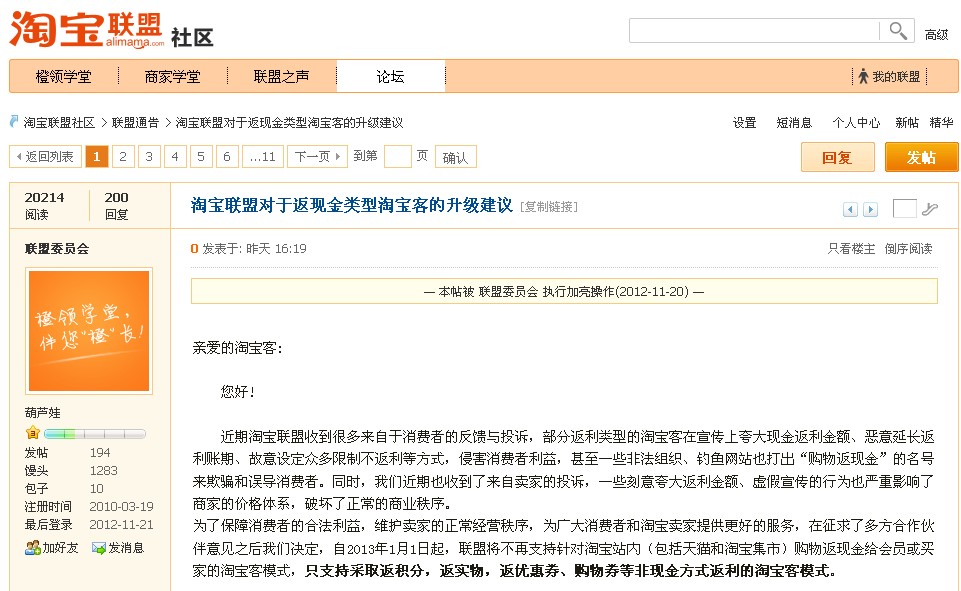This screenshot has height=591, width=961.
Task: Click the 发帖 new post button
Action: pos(921,158)
